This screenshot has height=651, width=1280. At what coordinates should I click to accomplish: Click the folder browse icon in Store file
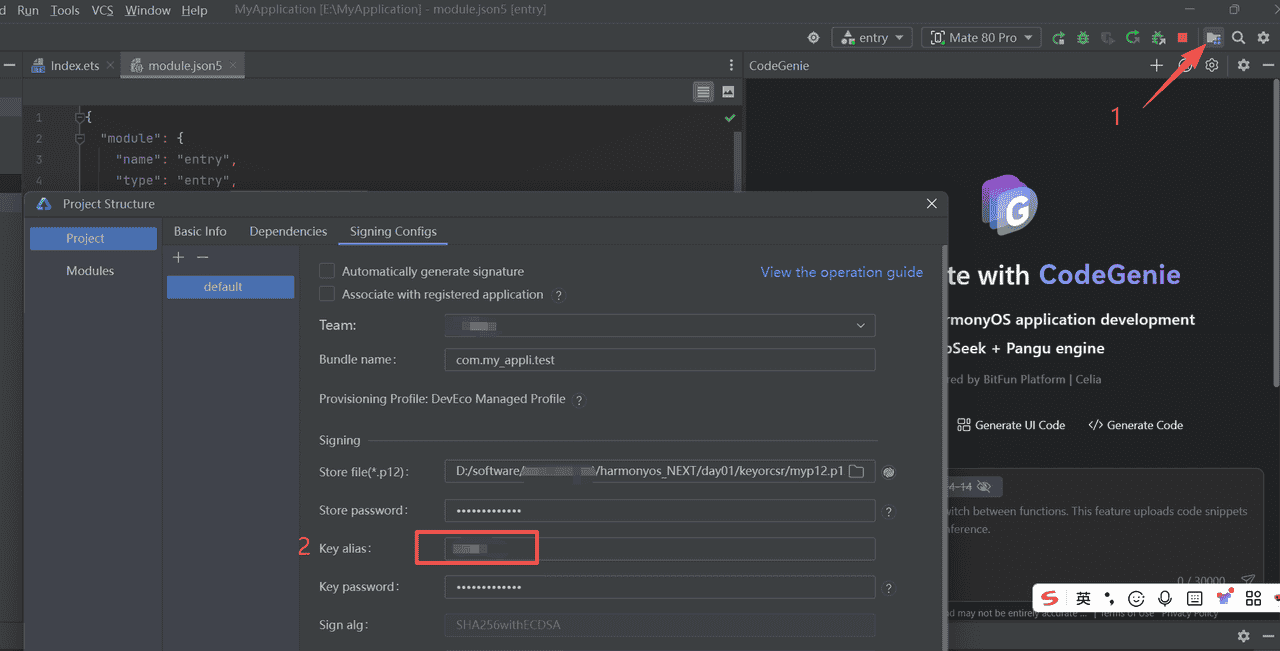[x=856, y=472]
